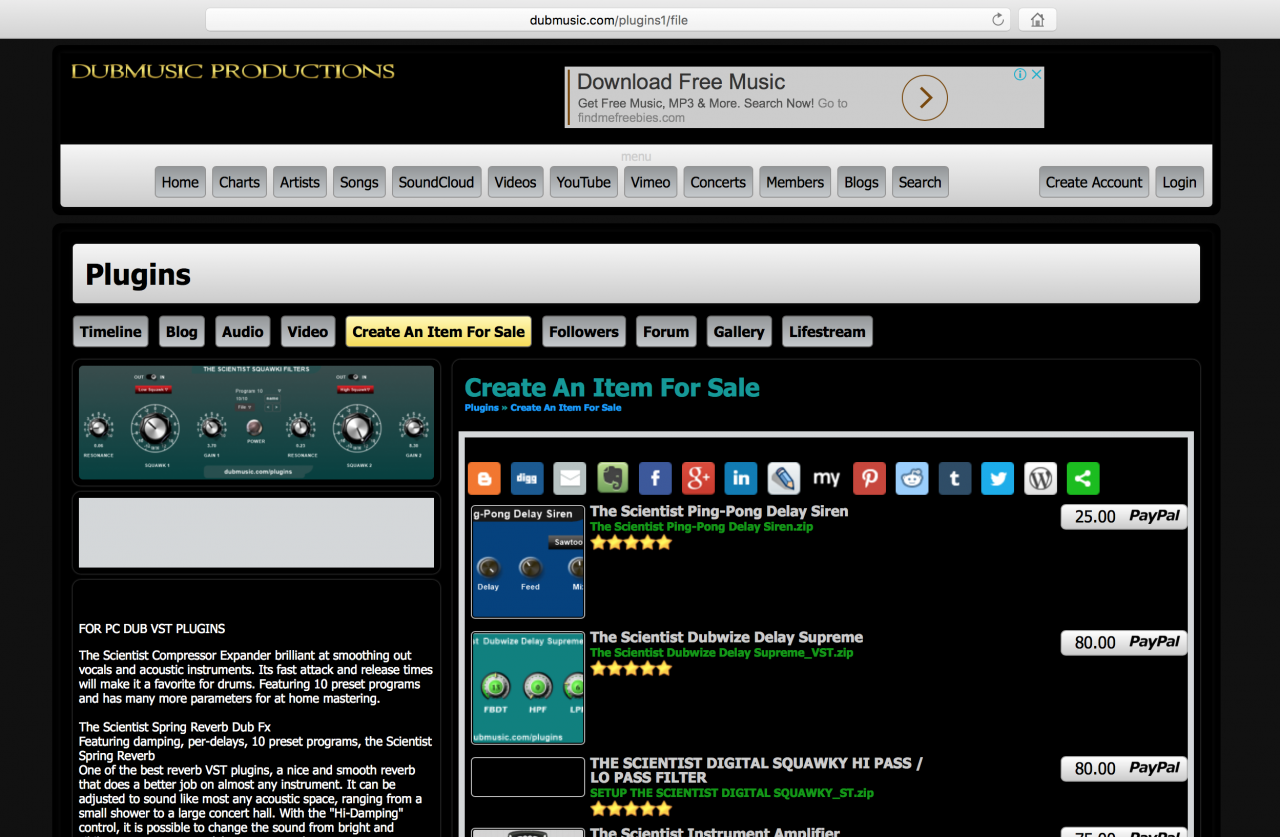Rate the Dubwize Delay Supreme with stars

631,669
